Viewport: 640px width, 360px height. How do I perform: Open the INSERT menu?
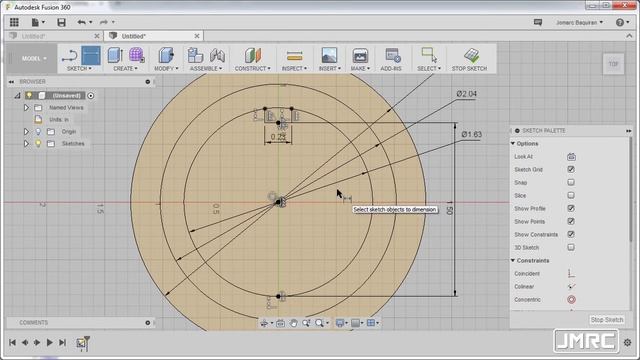[329, 69]
